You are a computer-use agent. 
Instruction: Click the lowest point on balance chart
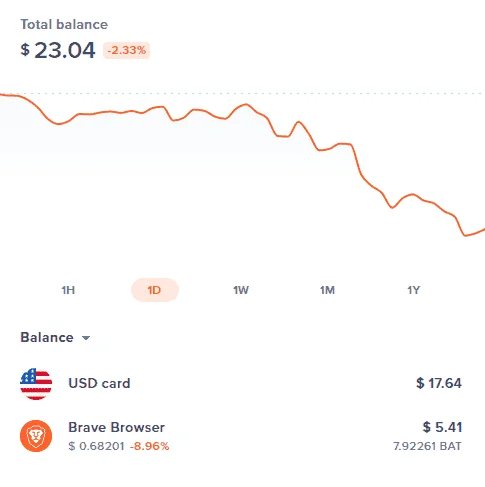coord(465,235)
